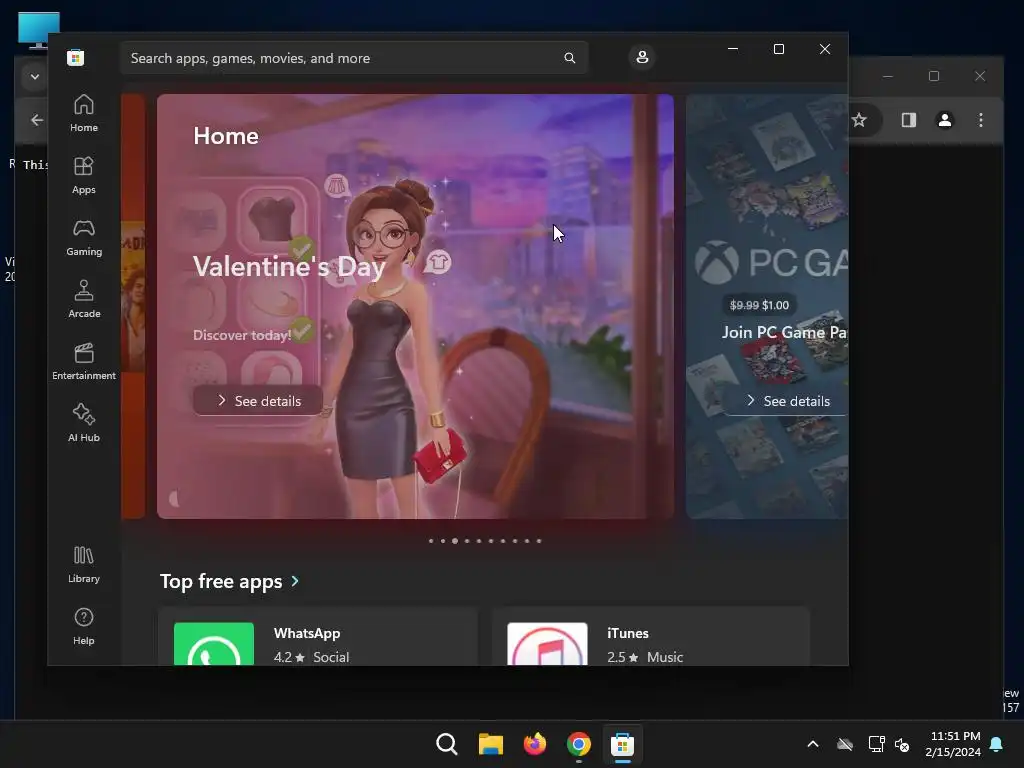Viewport: 1024px width, 768px height.
Task: Show the previous banner slide at left
Action: (133, 306)
